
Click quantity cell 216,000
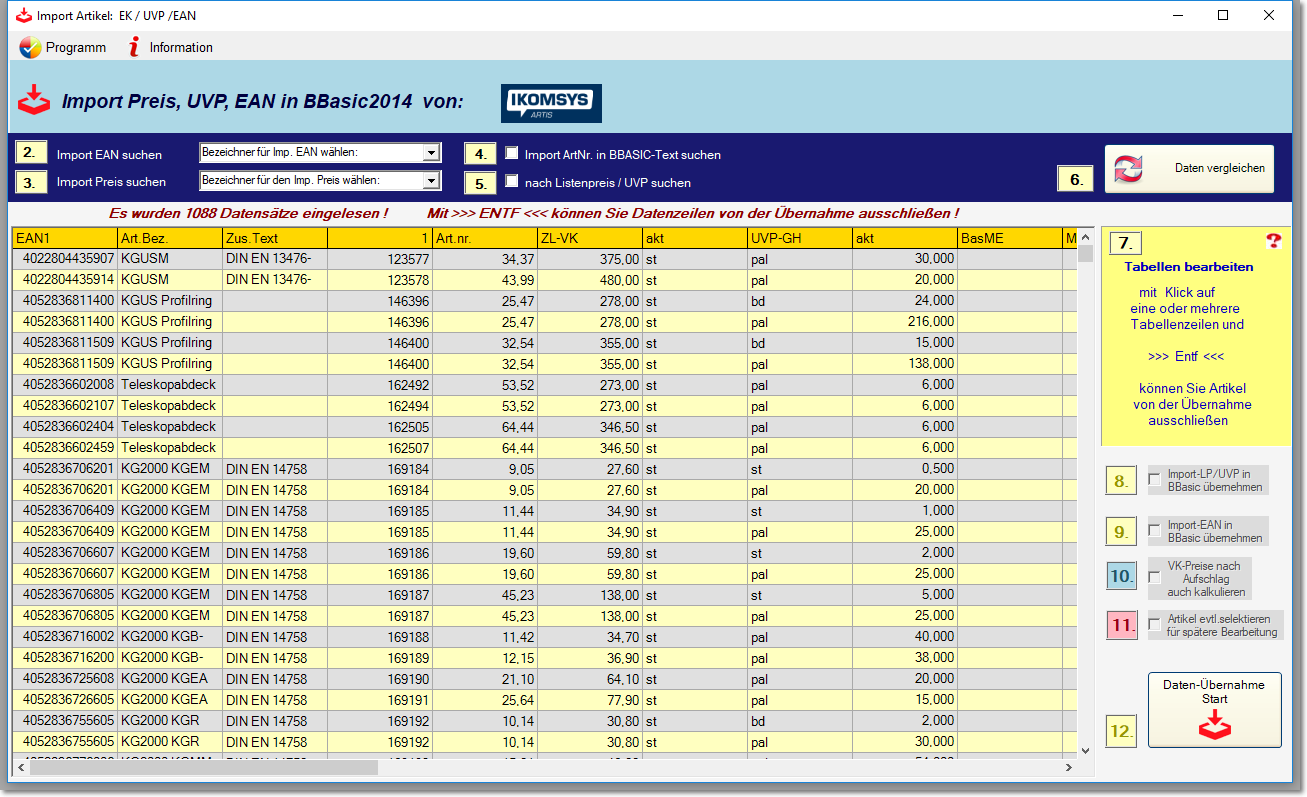[905, 321]
